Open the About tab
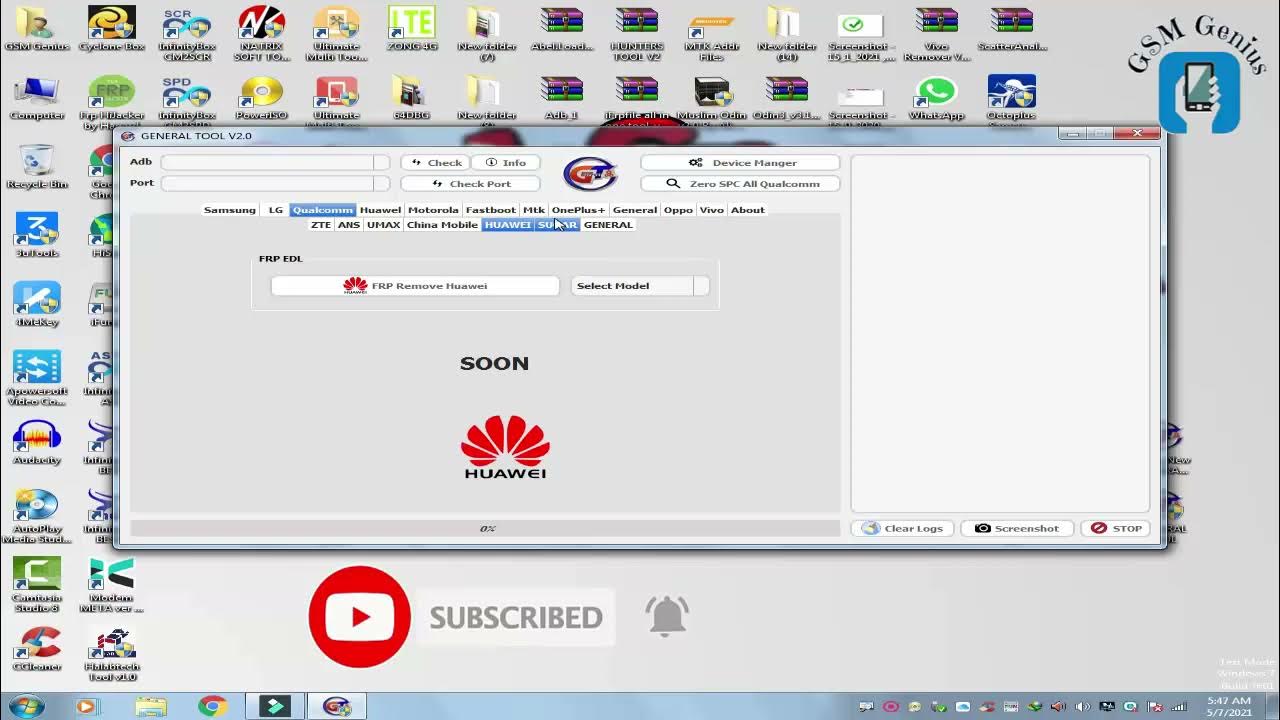The image size is (1280, 720). tap(747, 210)
